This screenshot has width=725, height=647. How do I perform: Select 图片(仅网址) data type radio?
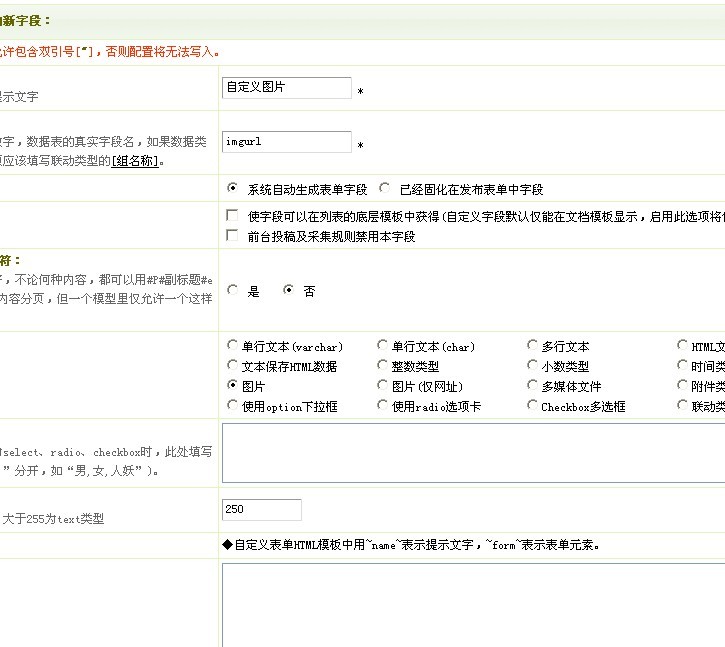[x=382, y=385]
